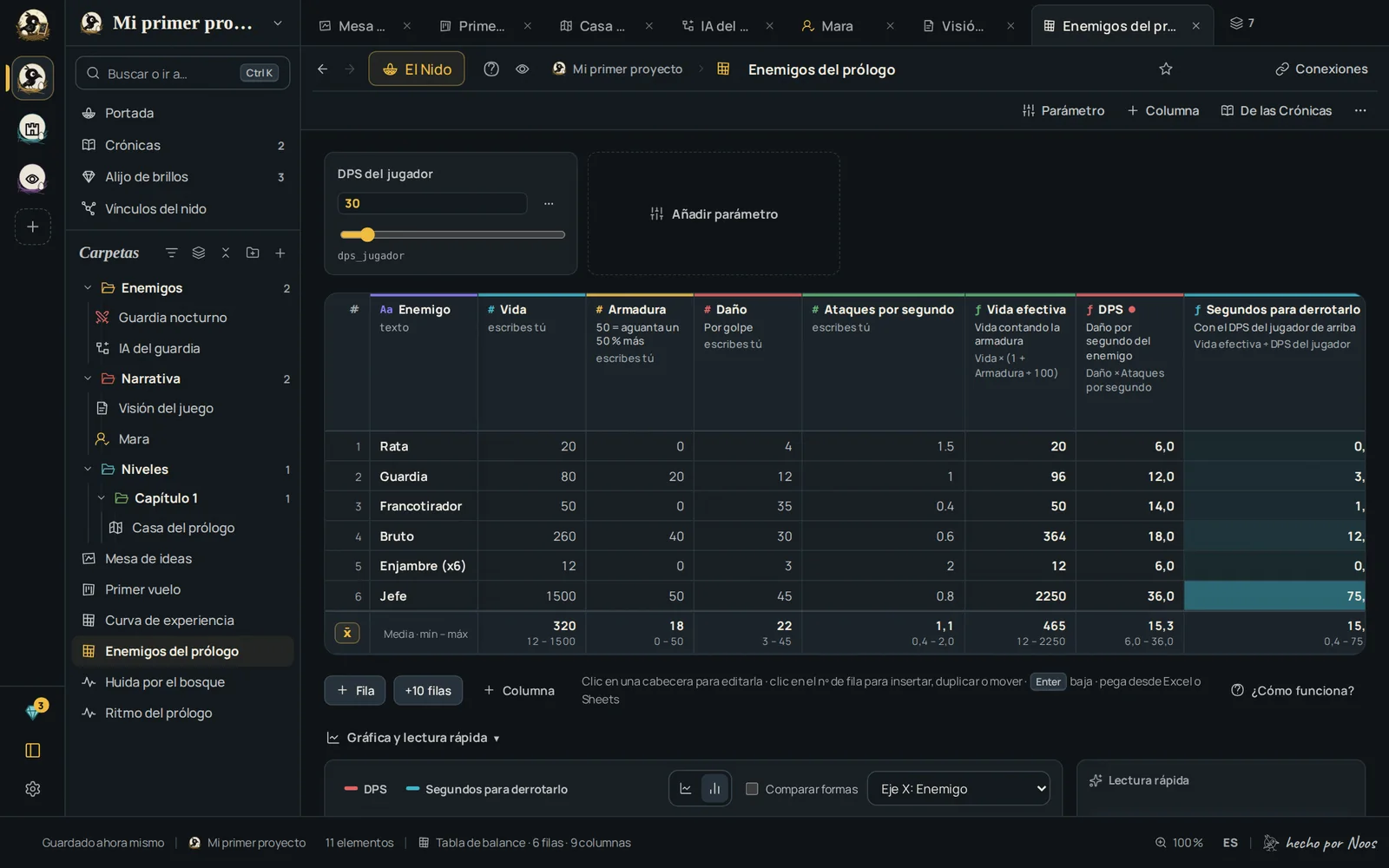Click the Buscar o ir a search box
This screenshot has width=1389, height=868.
pyautogui.click(x=182, y=74)
